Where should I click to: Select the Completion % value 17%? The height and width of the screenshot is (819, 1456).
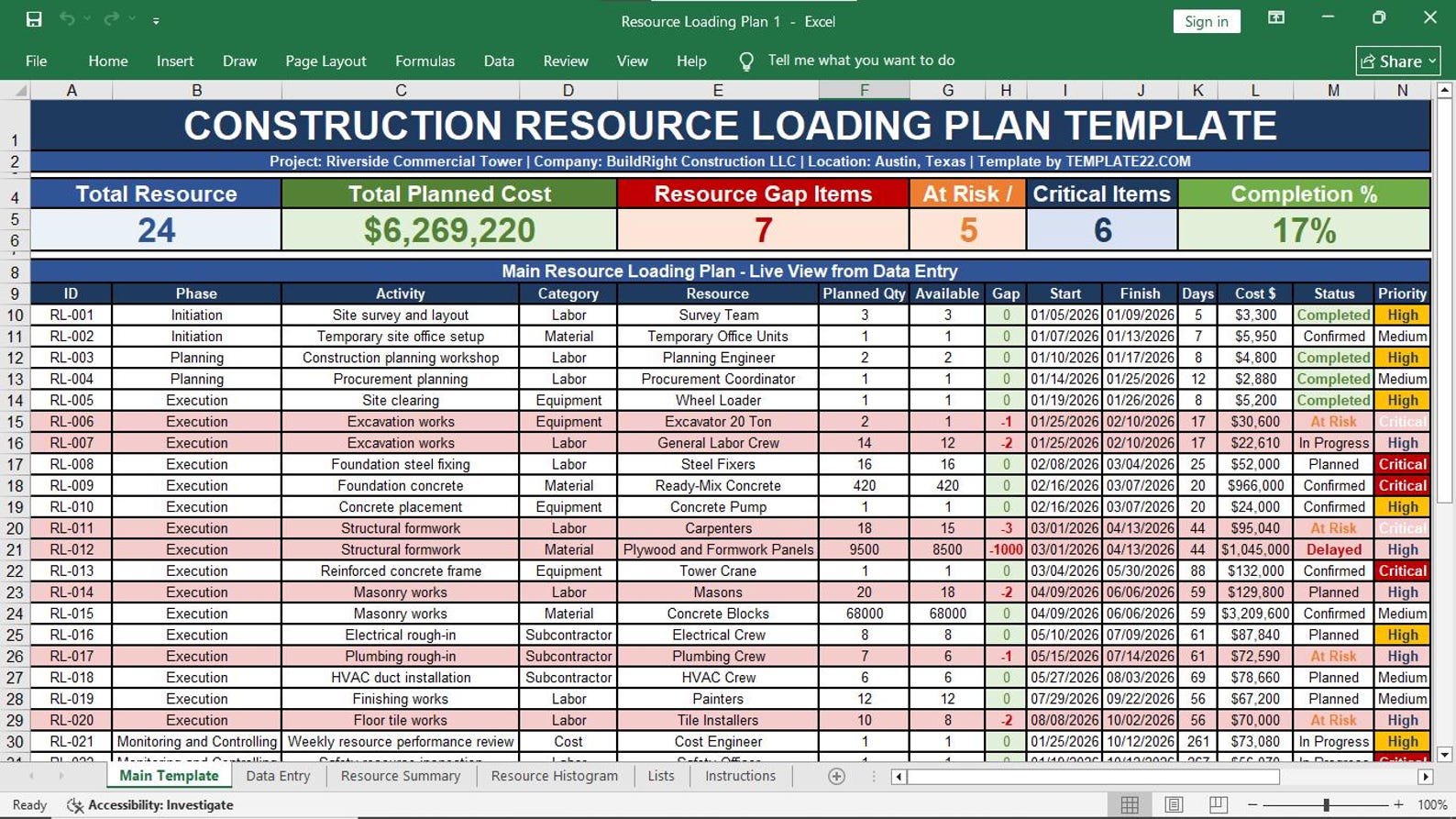click(x=1304, y=229)
